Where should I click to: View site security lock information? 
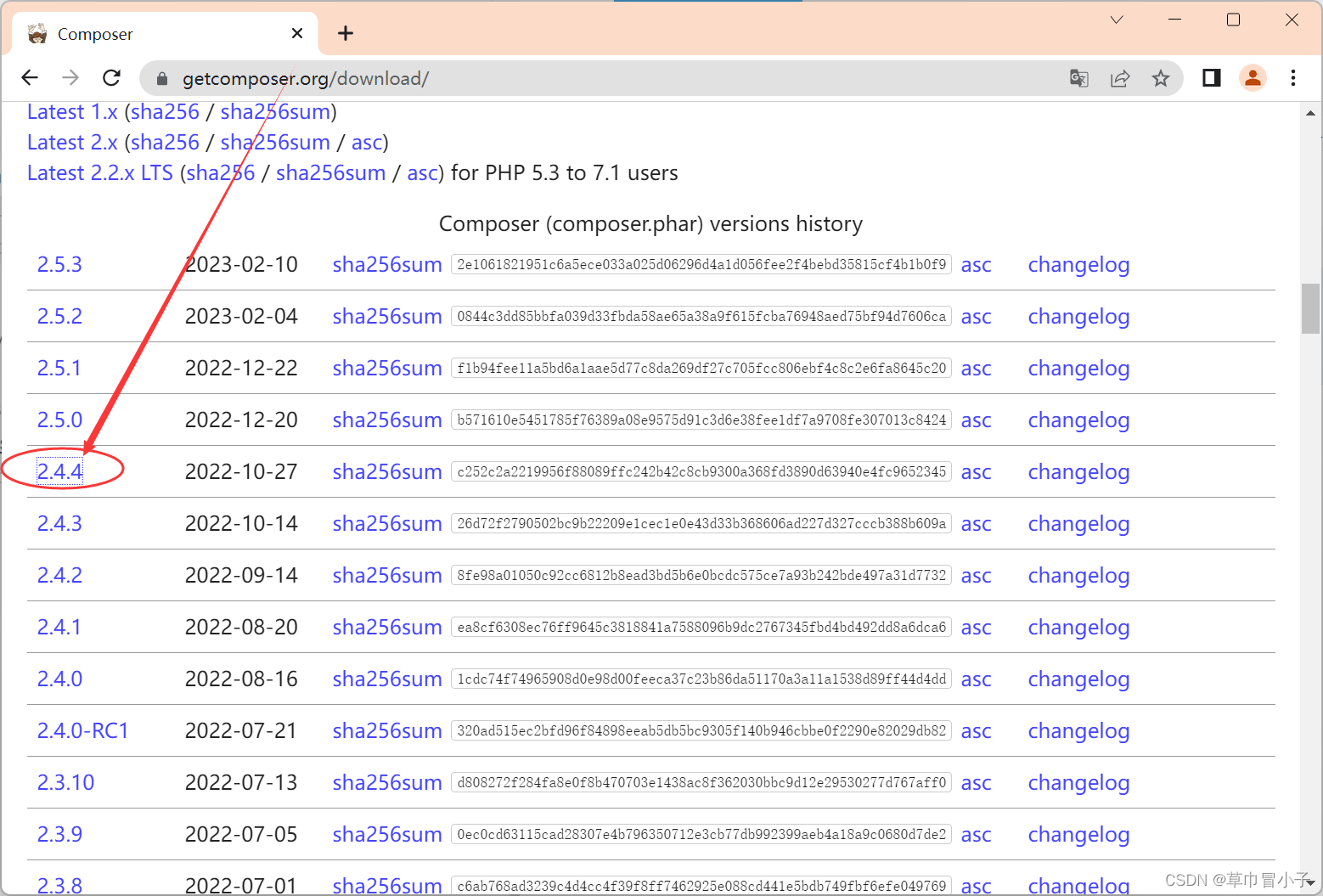pyautogui.click(x=162, y=79)
